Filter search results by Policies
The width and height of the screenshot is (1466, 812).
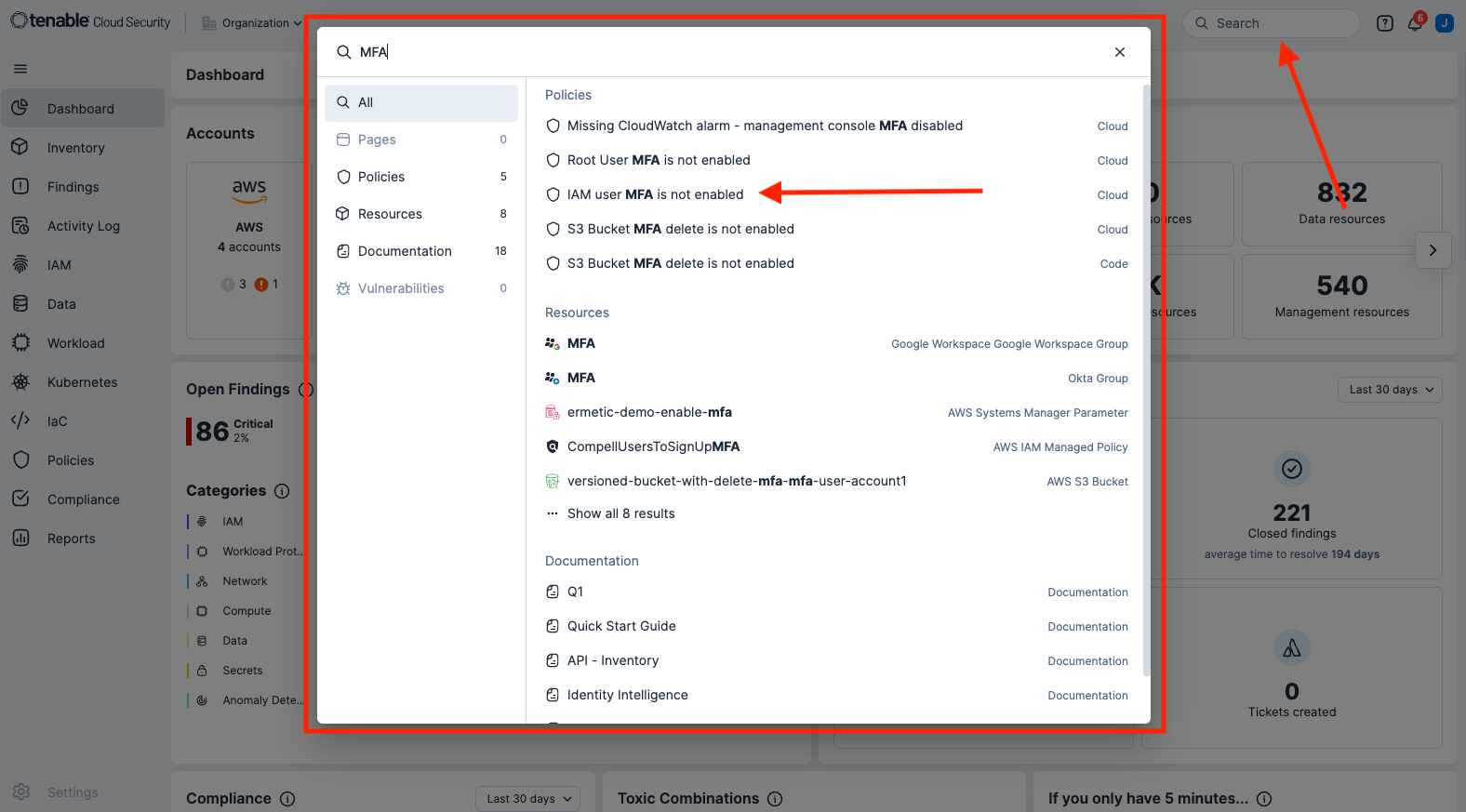420,177
